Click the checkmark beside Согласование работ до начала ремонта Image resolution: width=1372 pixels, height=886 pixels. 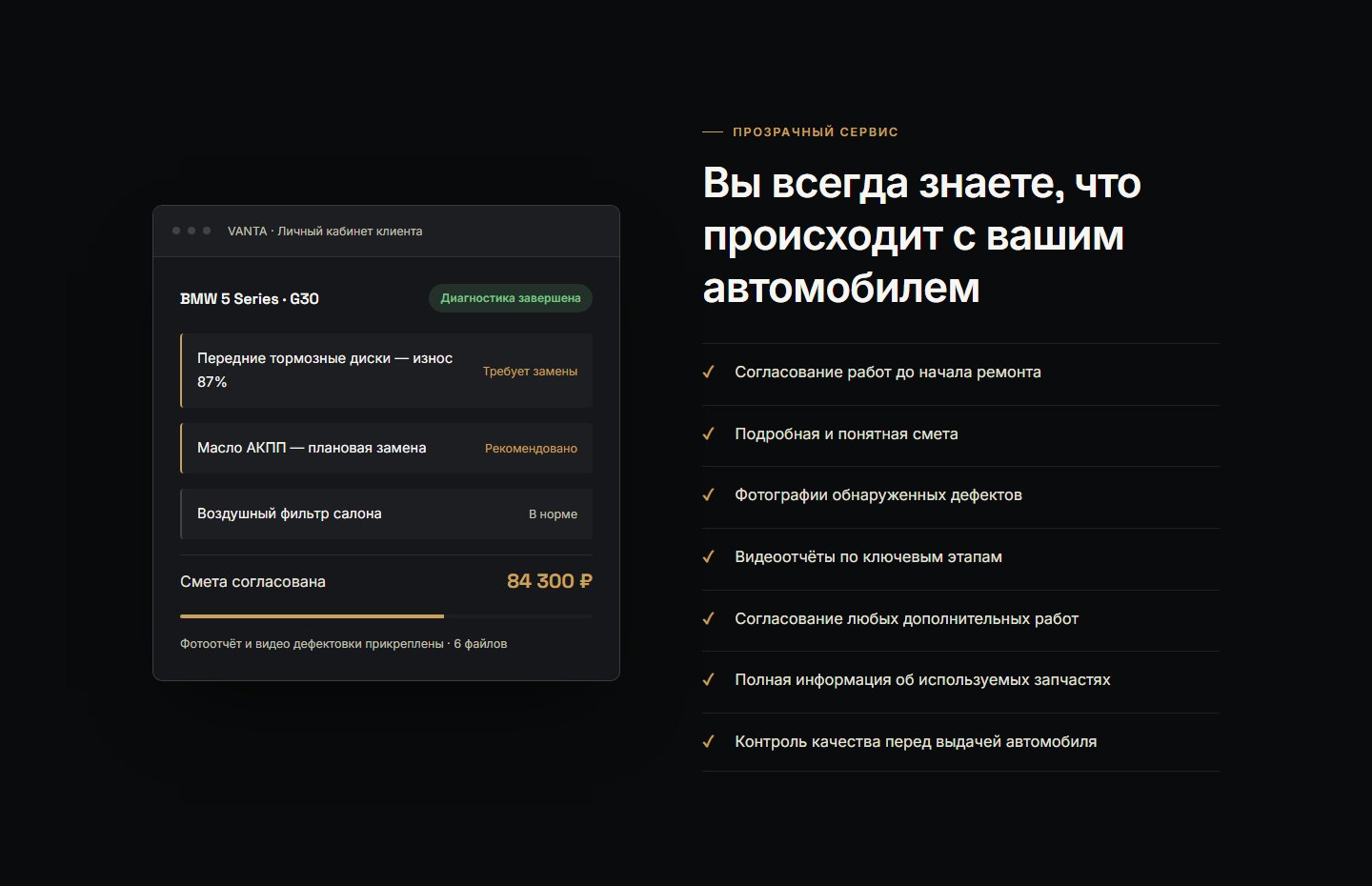(708, 372)
